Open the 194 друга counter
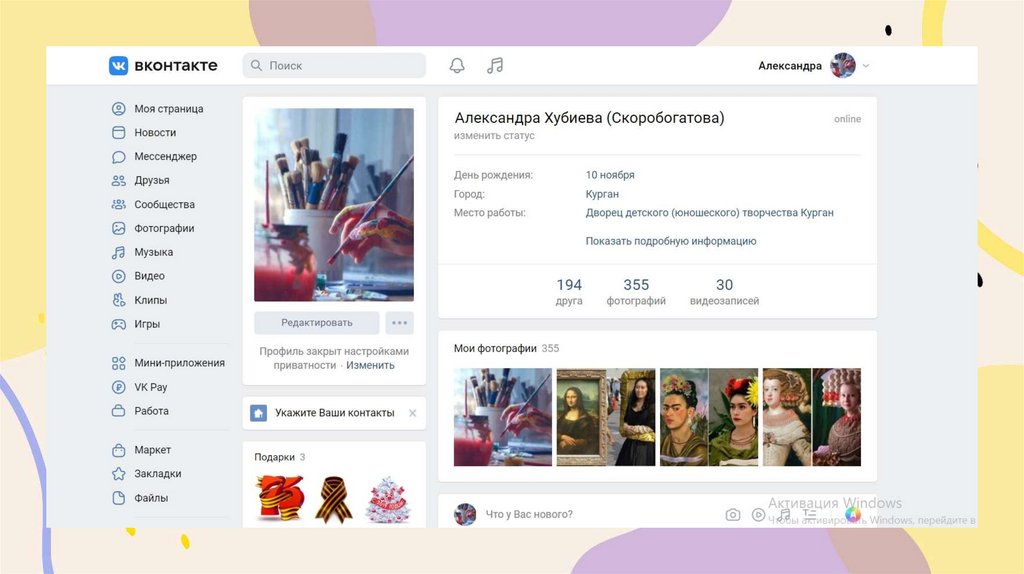The height and width of the screenshot is (574, 1024). click(x=569, y=292)
